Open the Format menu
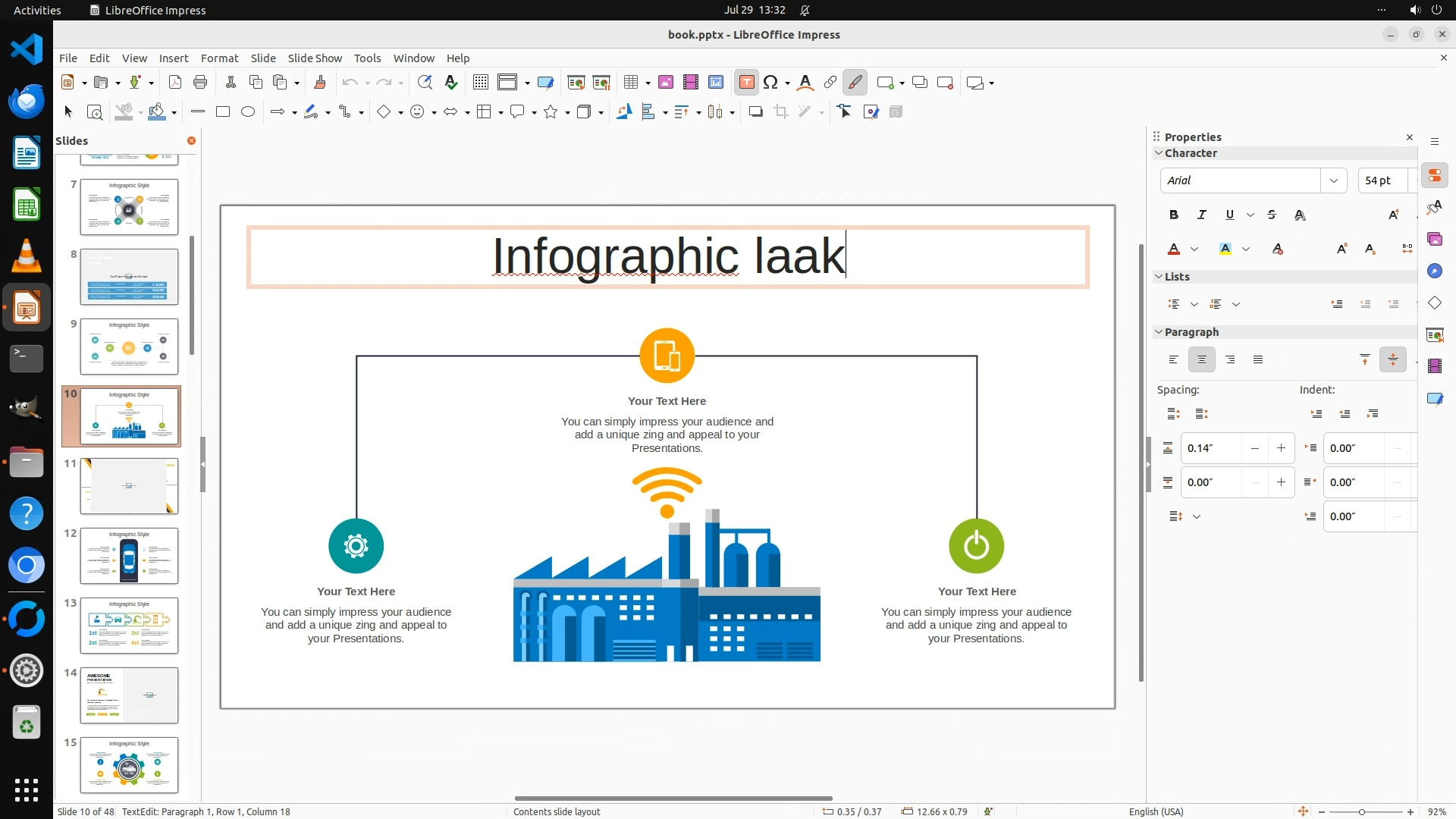1456x819 pixels. coord(219,58)
